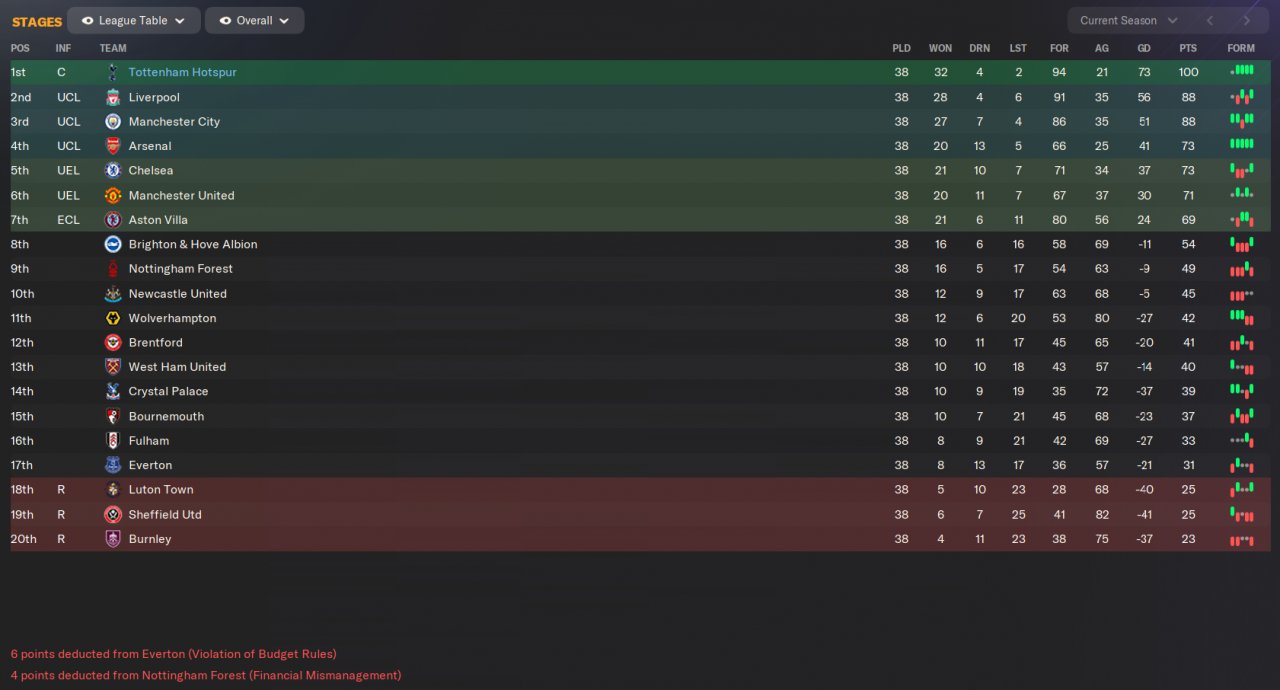Open the Brighton & Hove Albion link

click(x=193, y=244)
